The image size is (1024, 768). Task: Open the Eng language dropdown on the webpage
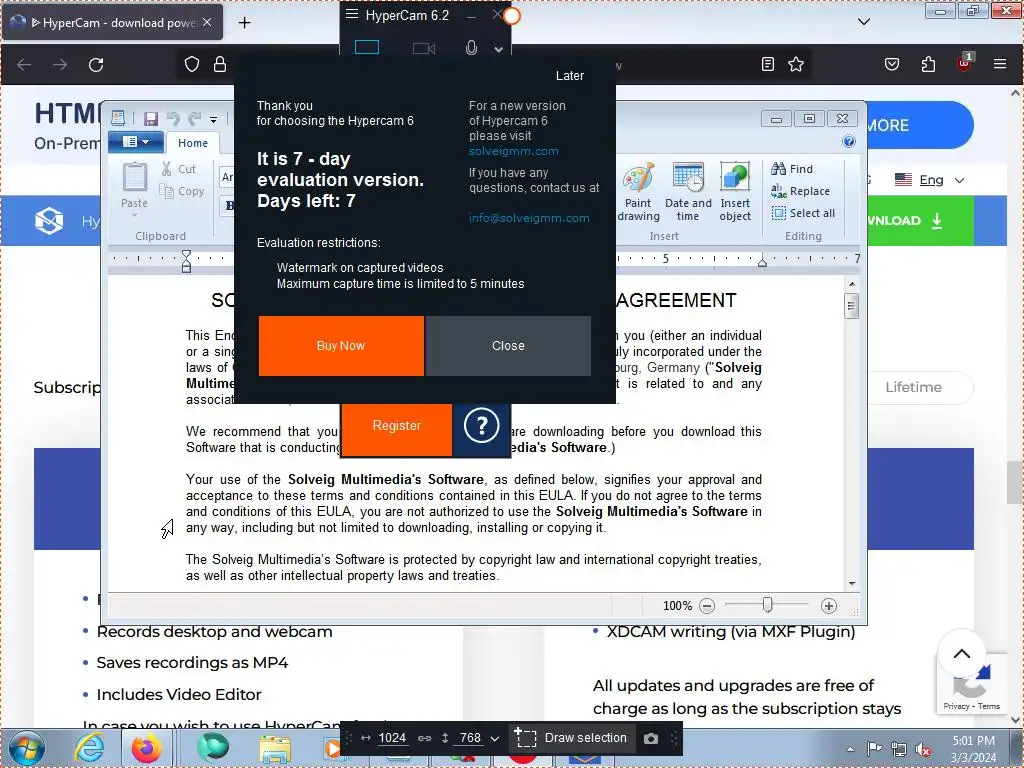[x=929, y=180]
